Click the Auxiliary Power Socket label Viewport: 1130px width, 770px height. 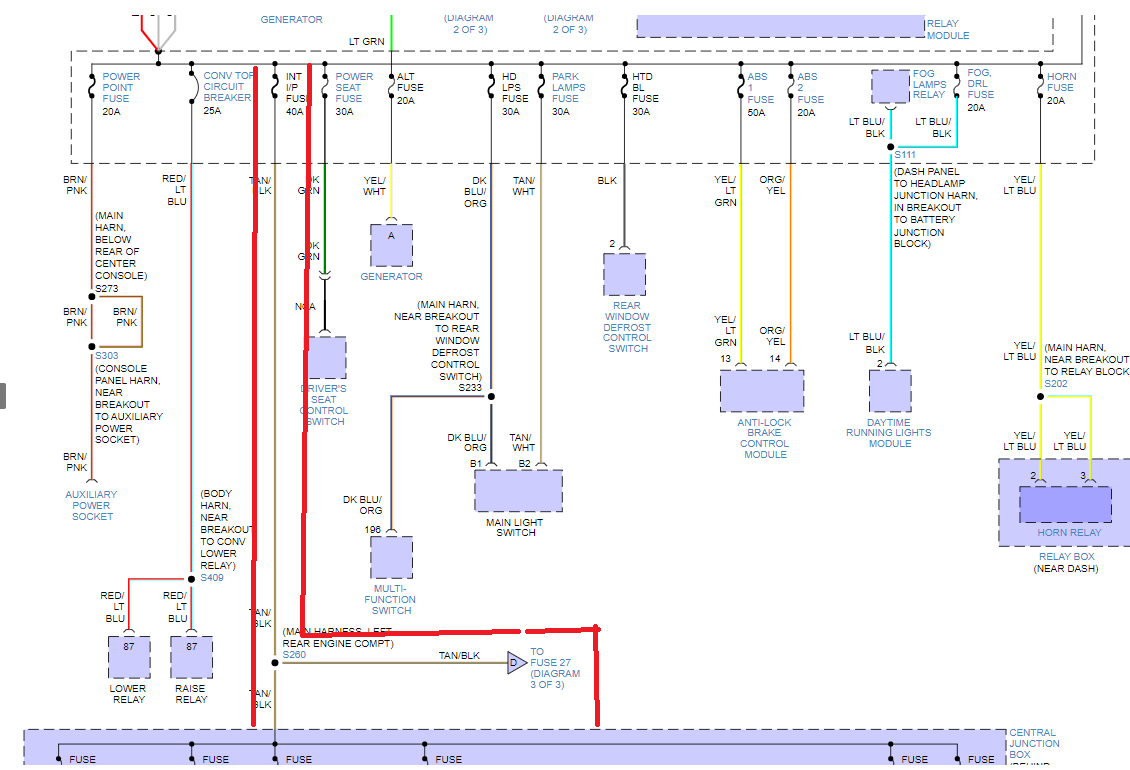(91, 505)
